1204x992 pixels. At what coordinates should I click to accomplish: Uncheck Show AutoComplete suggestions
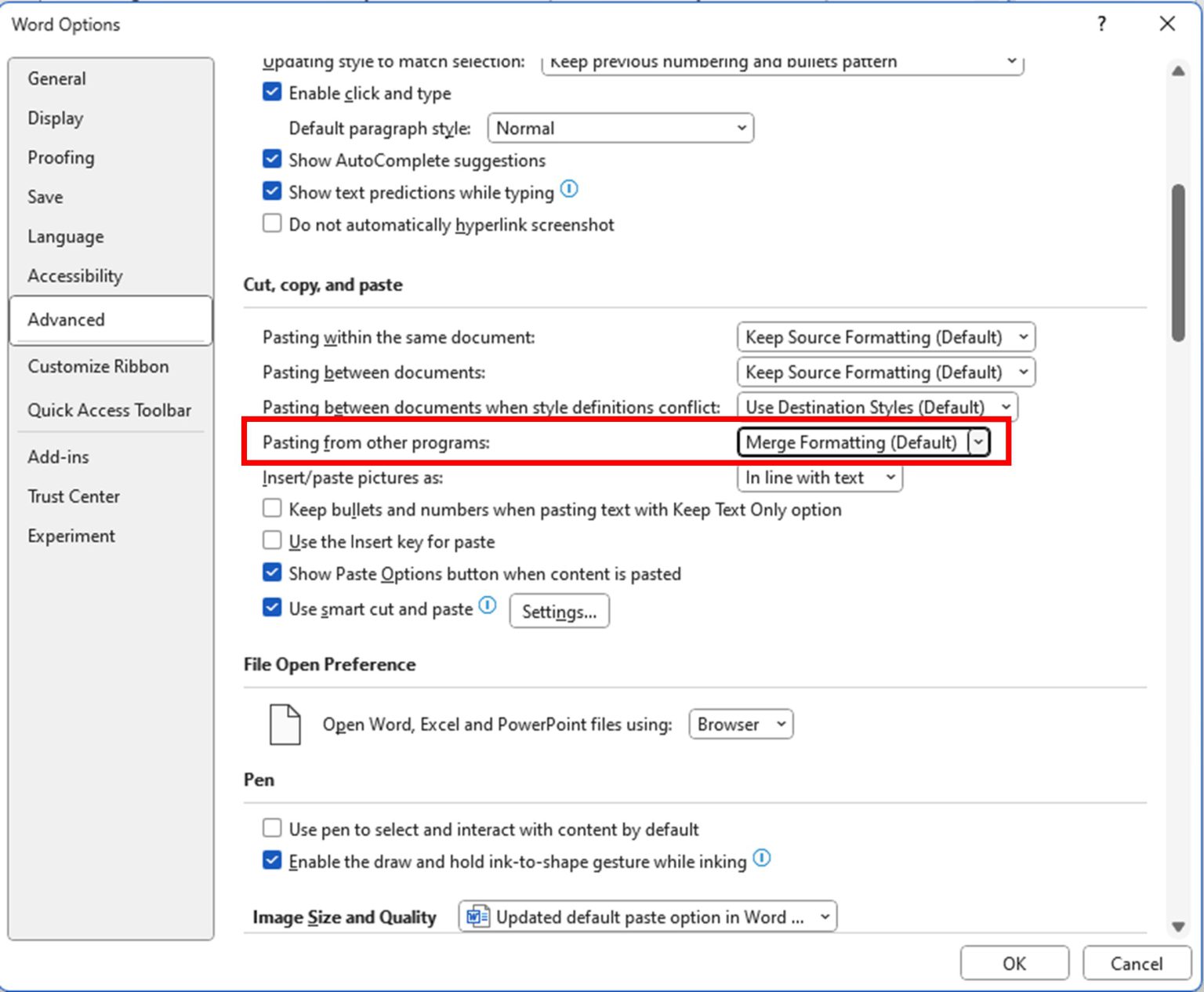click(x=271, y=158)
